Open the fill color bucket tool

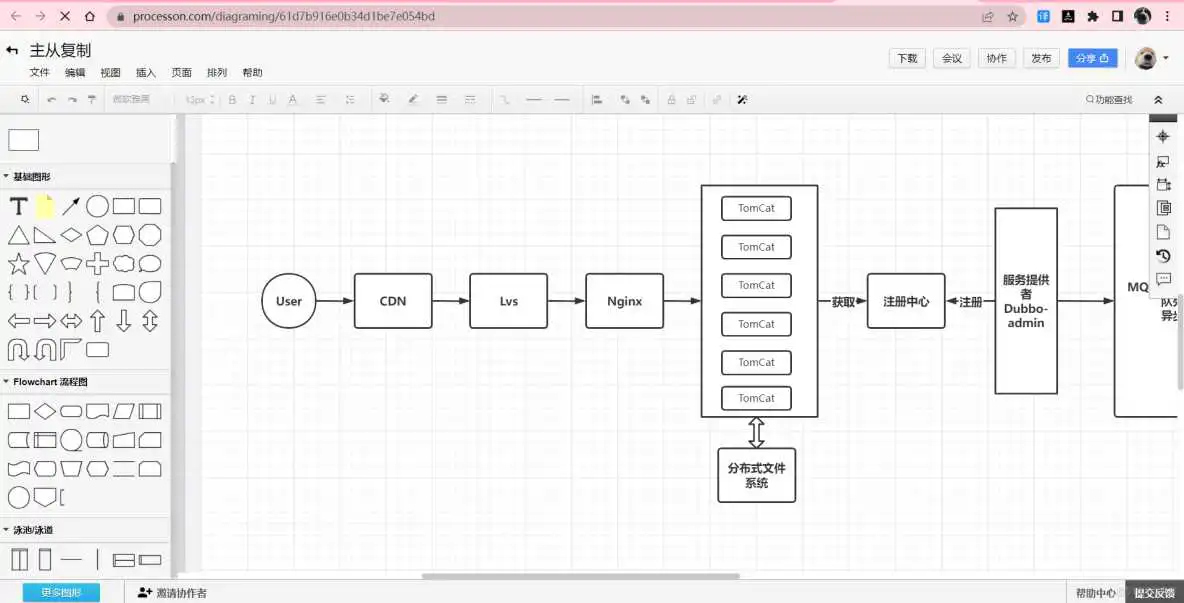click(383, 99)
